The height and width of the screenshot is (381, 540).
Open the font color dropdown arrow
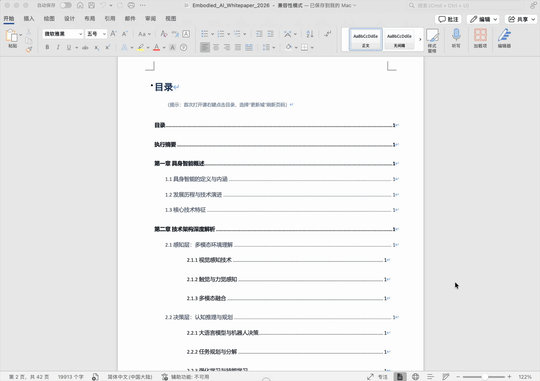click(164, 48)
